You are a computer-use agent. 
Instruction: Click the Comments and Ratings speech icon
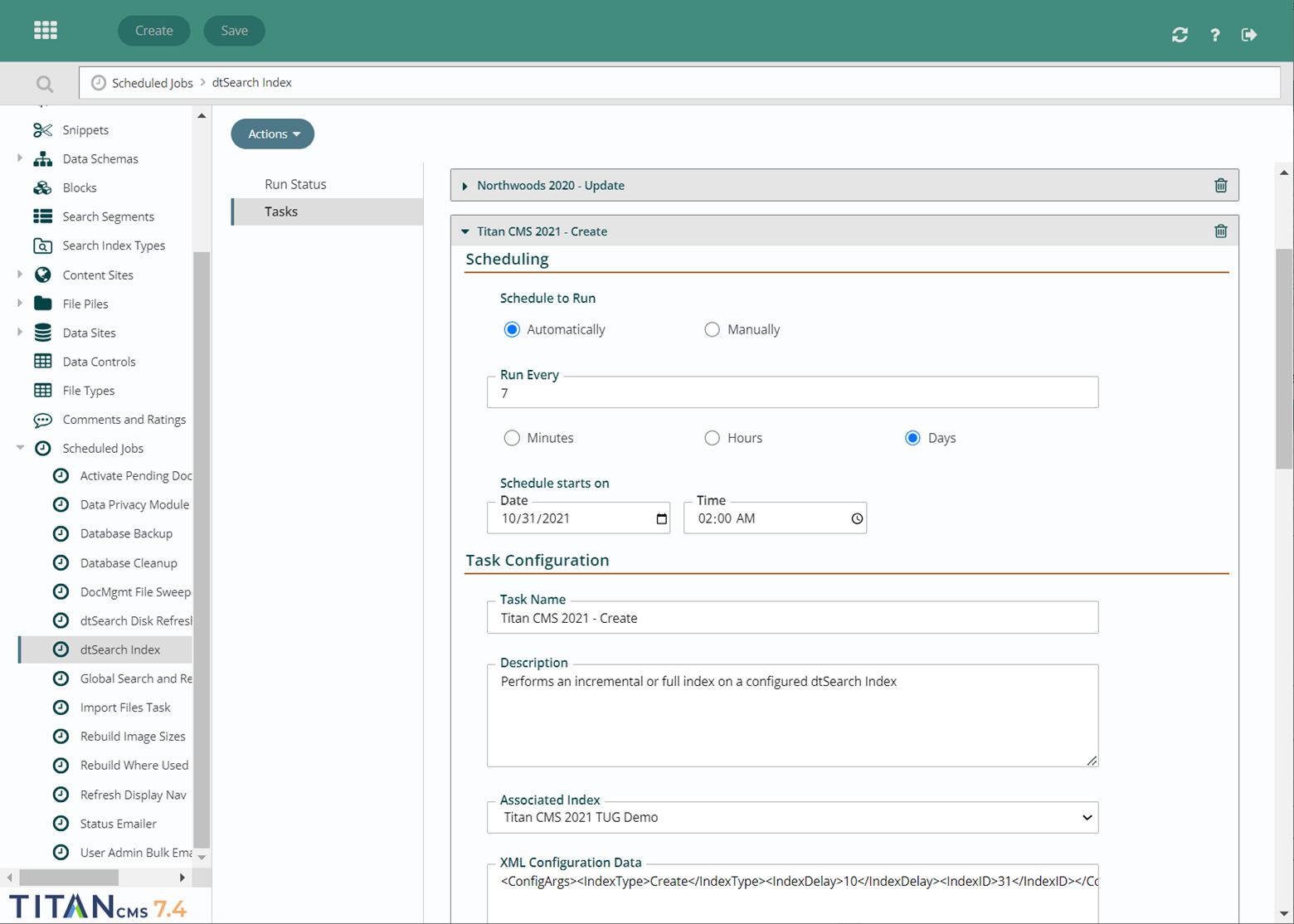coord(42,420)
